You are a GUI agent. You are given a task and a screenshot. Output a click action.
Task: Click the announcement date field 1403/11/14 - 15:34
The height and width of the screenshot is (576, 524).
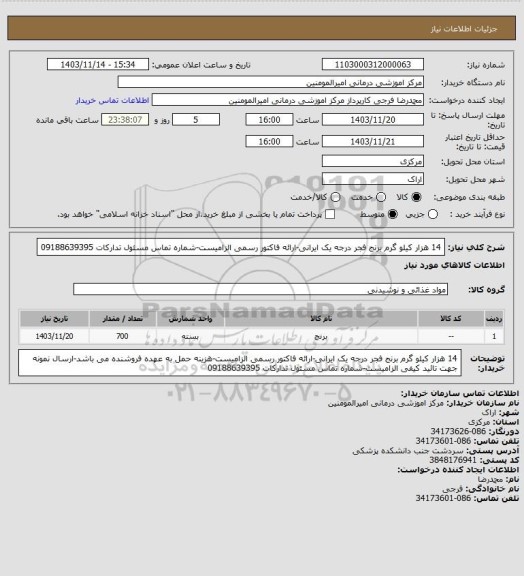[x=98, y=65]
